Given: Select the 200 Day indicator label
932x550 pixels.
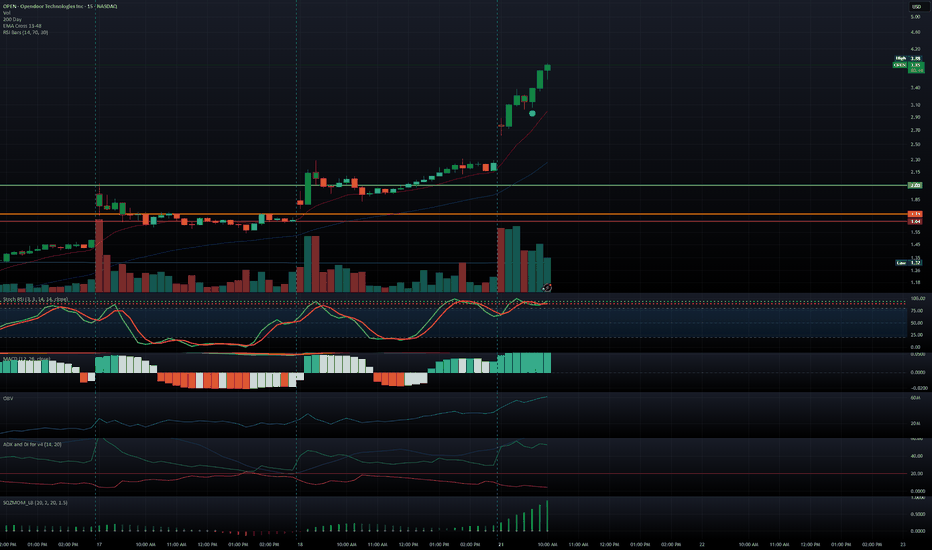Looking at the screenshot, I should [12, 19].
